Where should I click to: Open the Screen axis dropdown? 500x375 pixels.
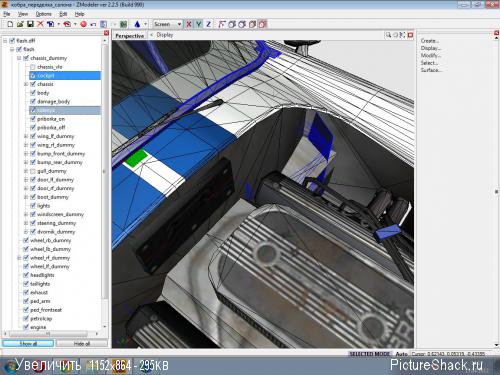coord(167,24)
